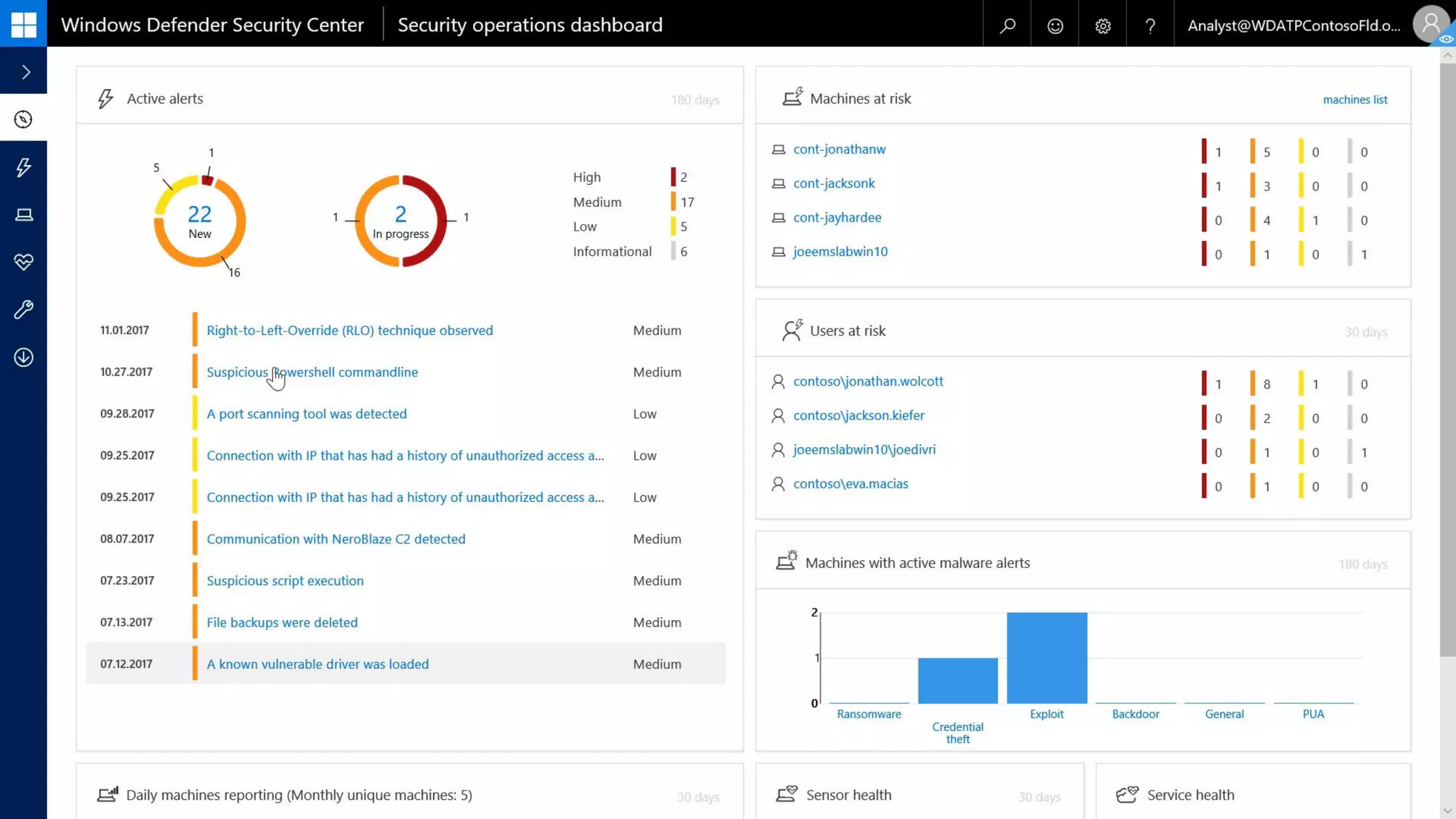1456x819 pixels.
Task: Open machines list laptop icon in sidebar
Action: click(23, 215)
